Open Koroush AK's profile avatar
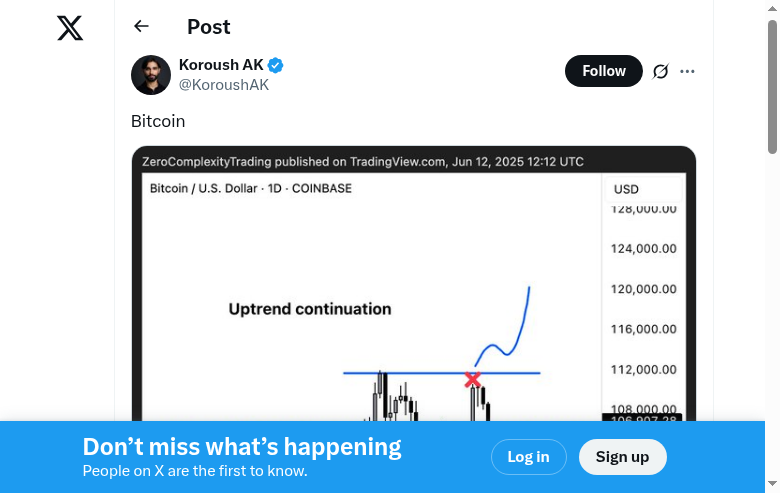780x493 pixels. pos(151,75)
